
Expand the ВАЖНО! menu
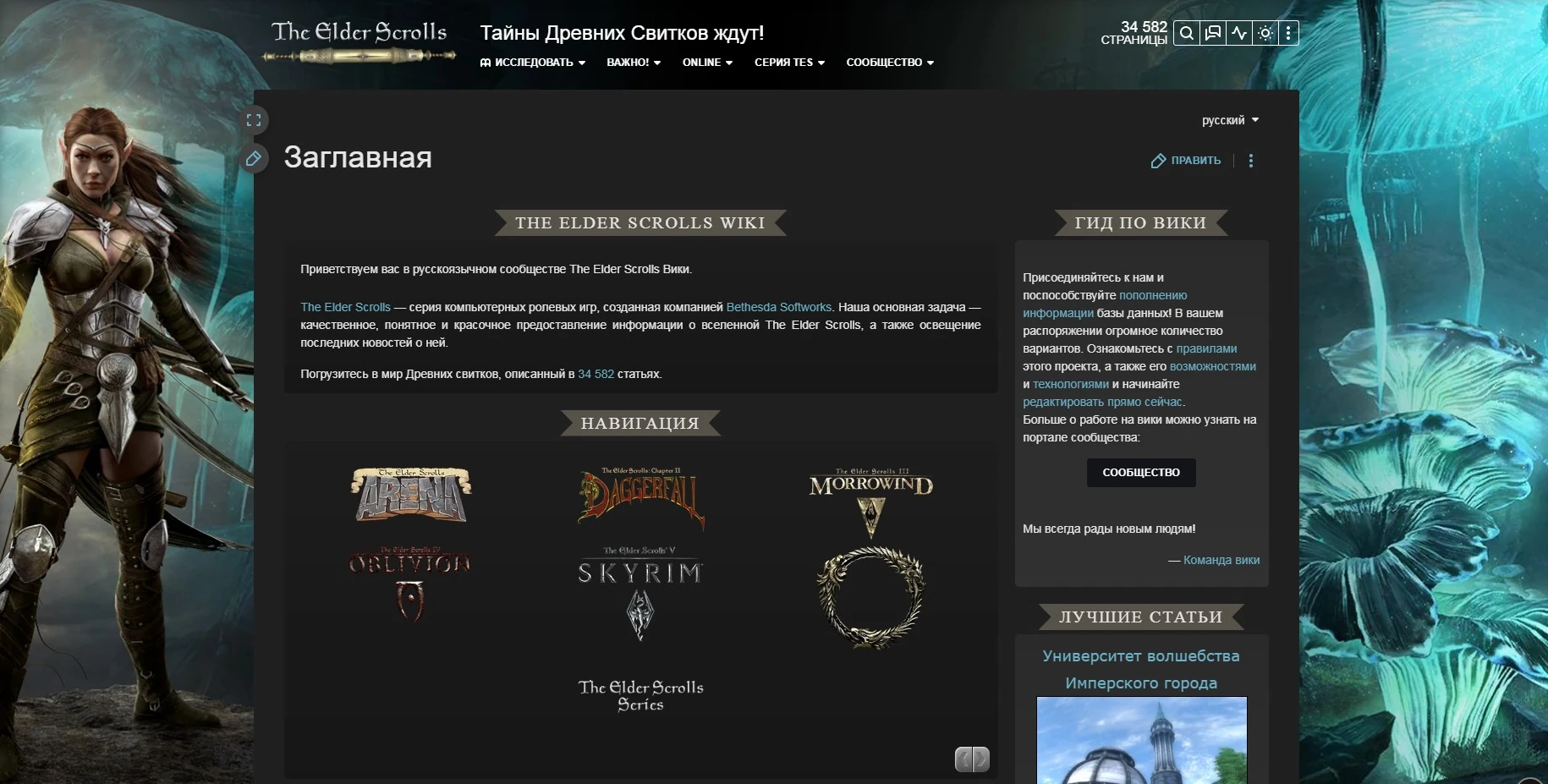[634, 63]
